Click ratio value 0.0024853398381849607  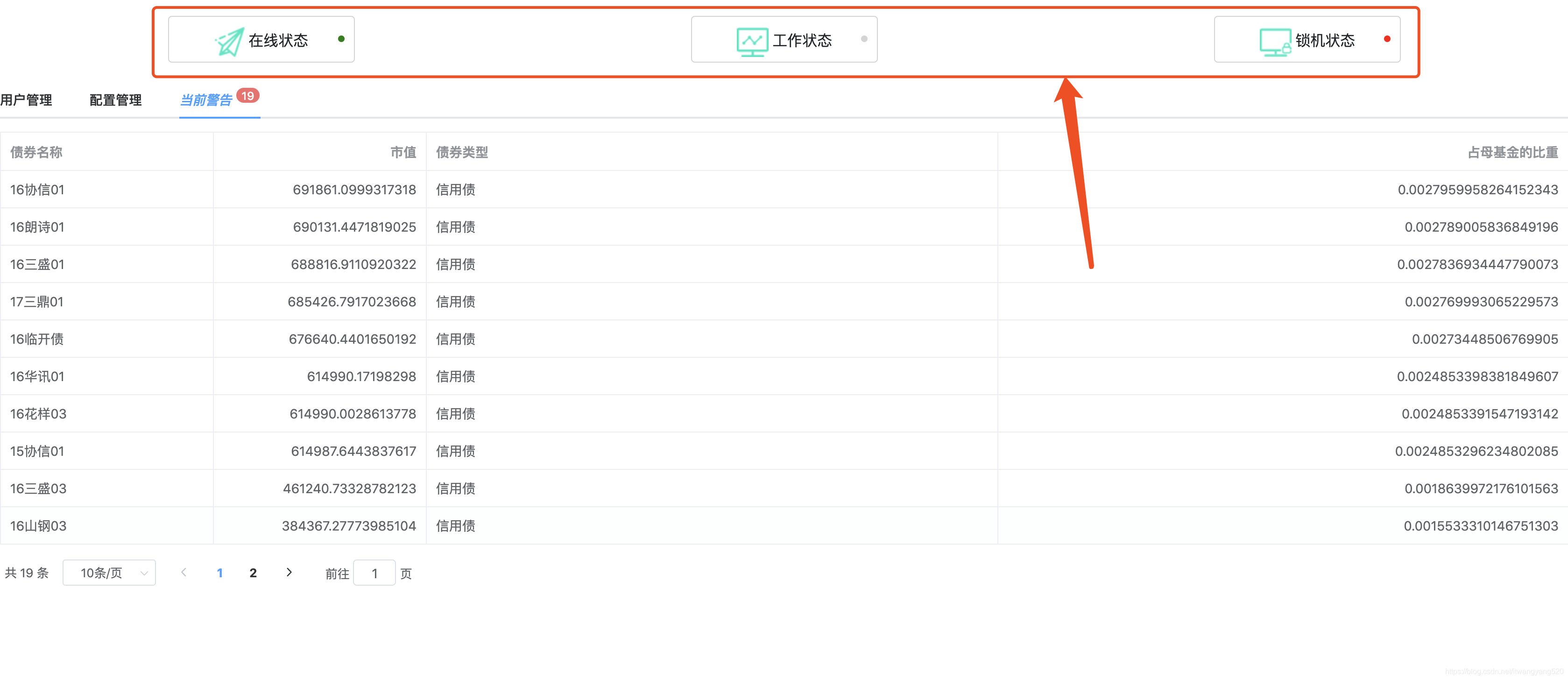click(1477, 376)
